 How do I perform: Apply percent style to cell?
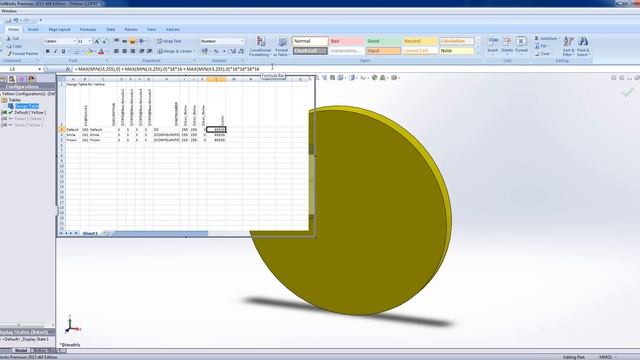pyautogui.click(x=216, y=51)
